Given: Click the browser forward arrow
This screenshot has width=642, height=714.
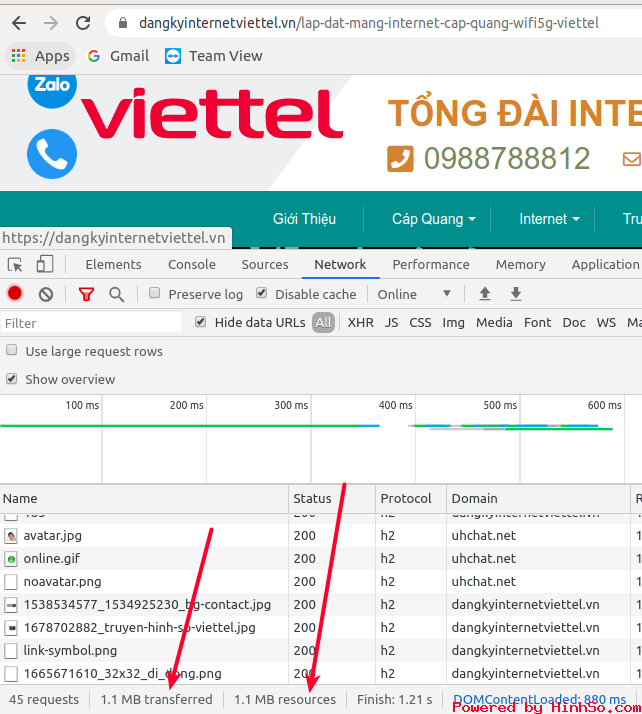Looking at the screenshot, I should [x=51, y=23].
